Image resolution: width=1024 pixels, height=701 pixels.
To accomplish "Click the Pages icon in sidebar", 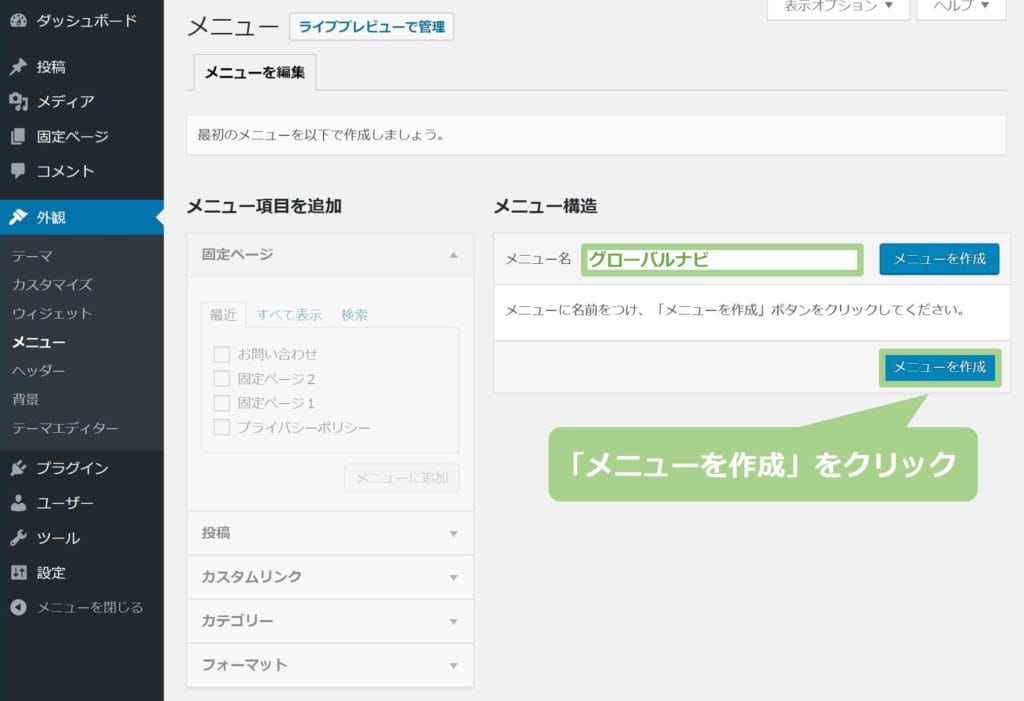I will coord(18,136).
